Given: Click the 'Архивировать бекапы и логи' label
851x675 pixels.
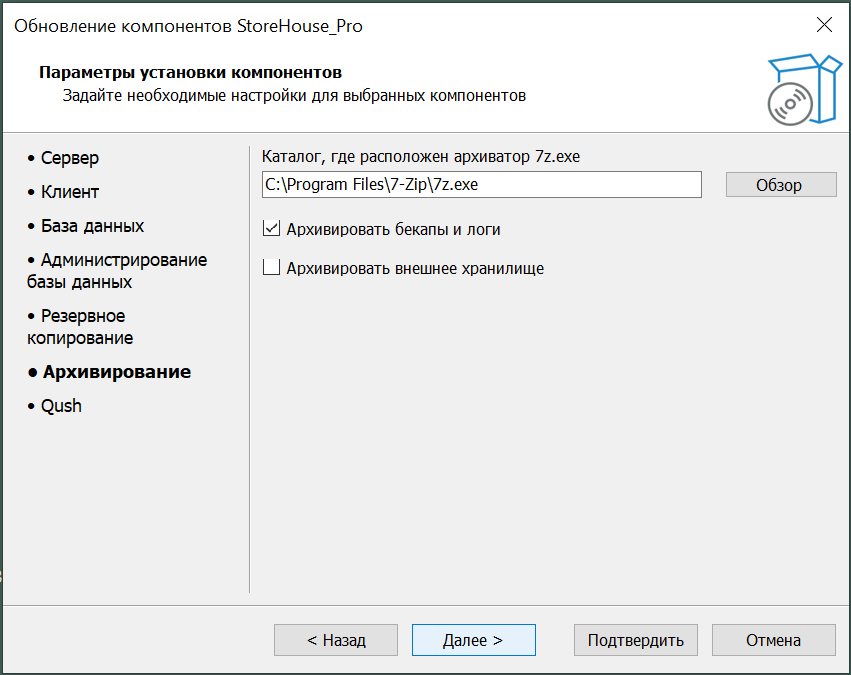Looking at the screenshot, I should click(x=393, y=230).
